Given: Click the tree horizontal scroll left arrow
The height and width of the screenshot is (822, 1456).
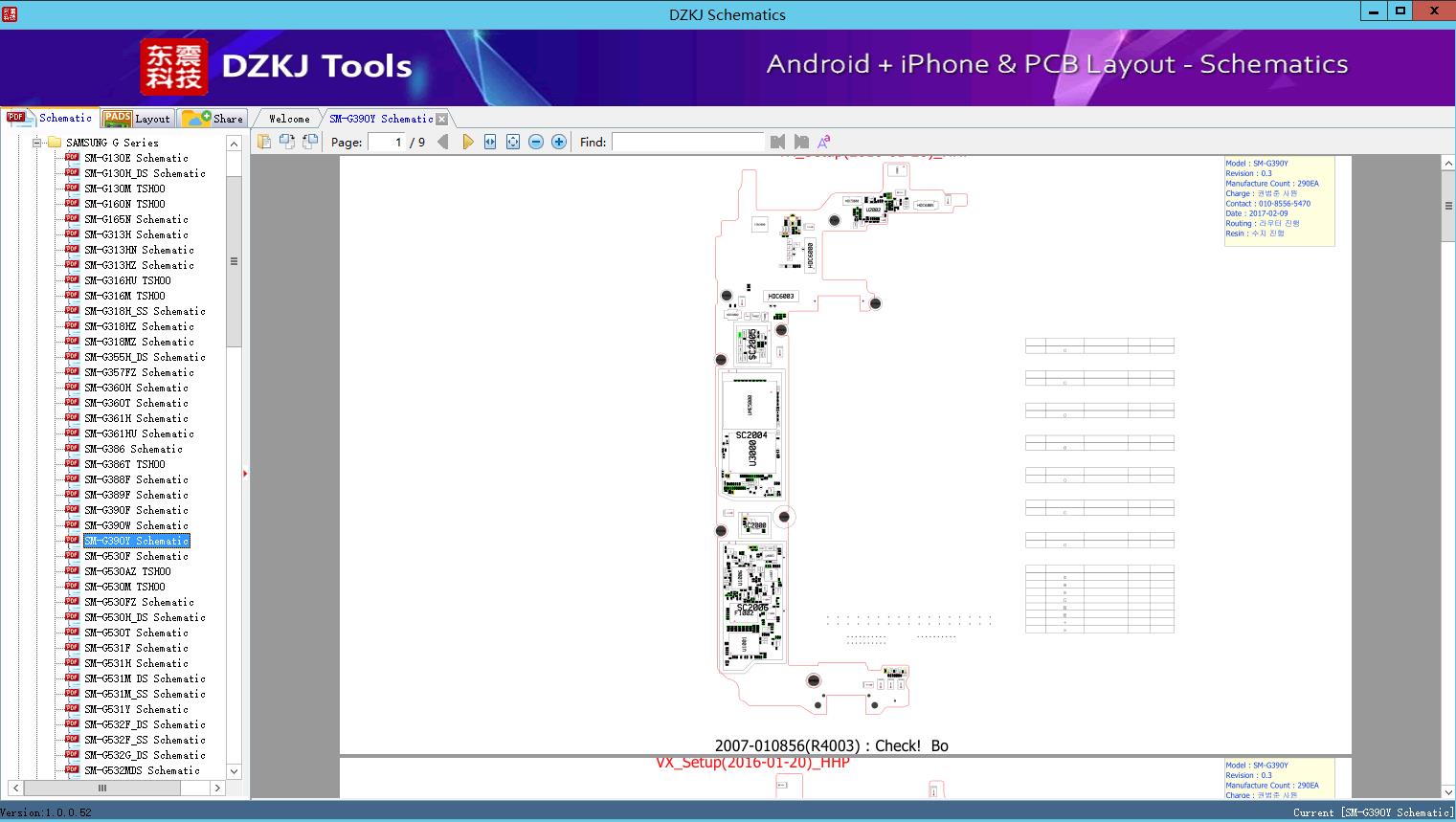Looking at the screenshot, I should (x=15, y=788).
